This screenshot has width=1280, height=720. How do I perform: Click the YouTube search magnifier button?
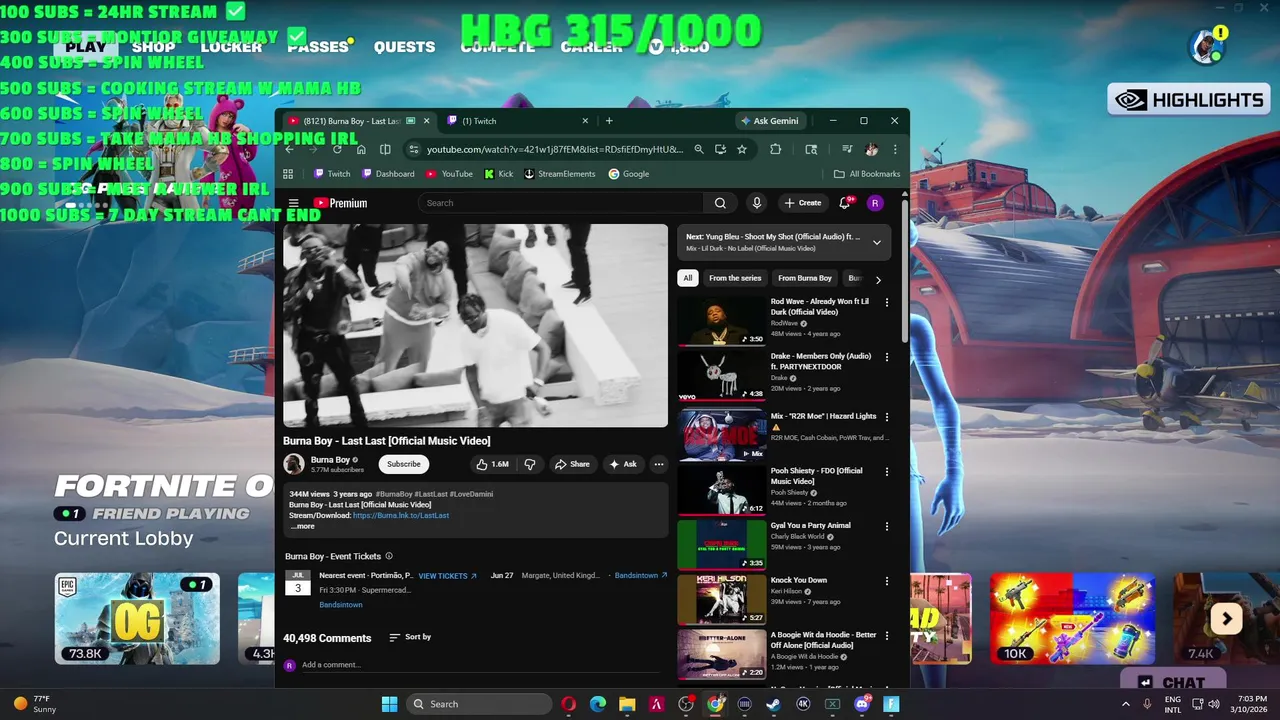point(720,203)
